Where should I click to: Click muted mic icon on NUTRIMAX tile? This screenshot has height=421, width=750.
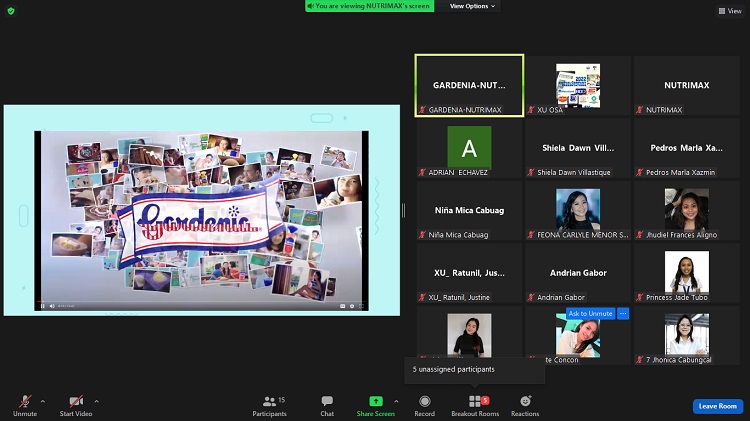pyautogui.click(x=640, y=110)
